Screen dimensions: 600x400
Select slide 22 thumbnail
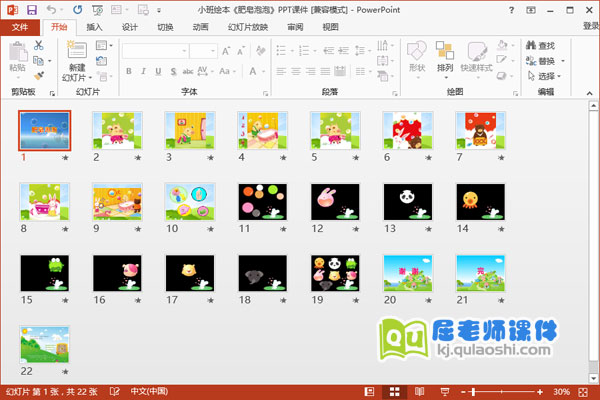45,344
